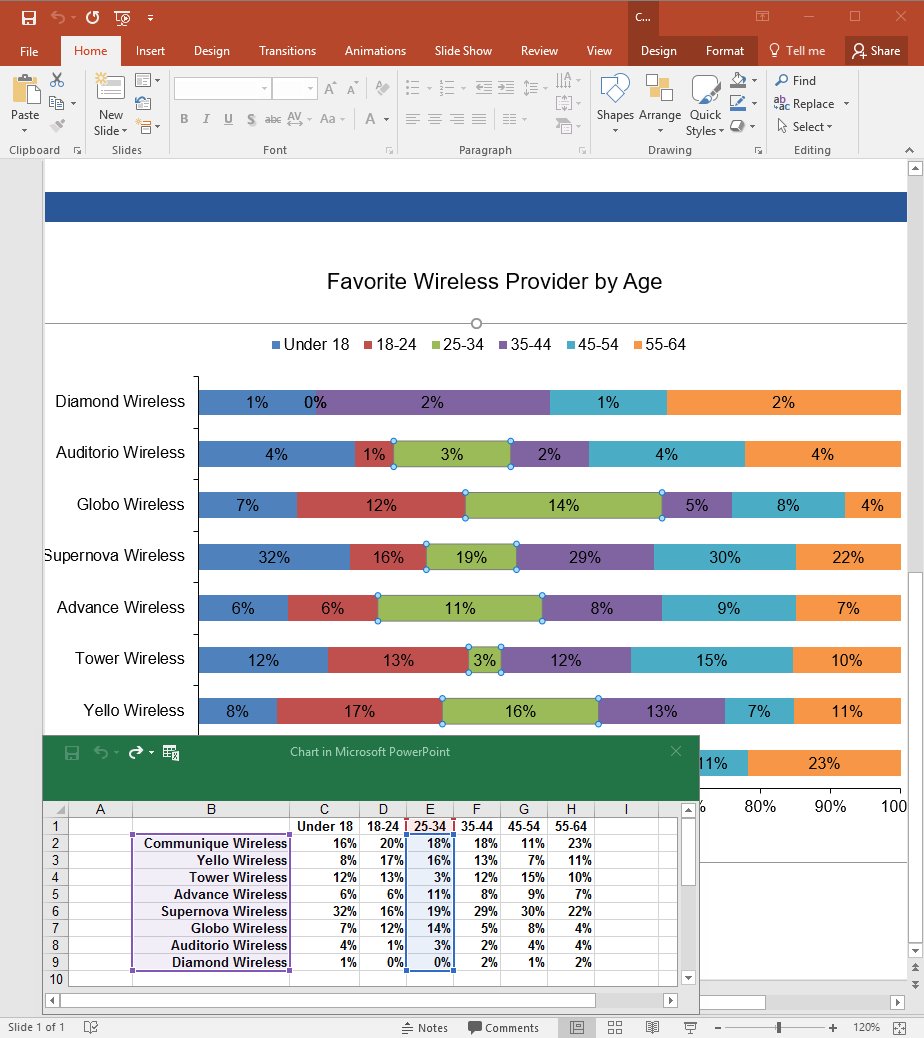Select column E header in spreadsheet
Viewport: 924px width, 1038px height.
pyautogui.click(x=430, y=809)
